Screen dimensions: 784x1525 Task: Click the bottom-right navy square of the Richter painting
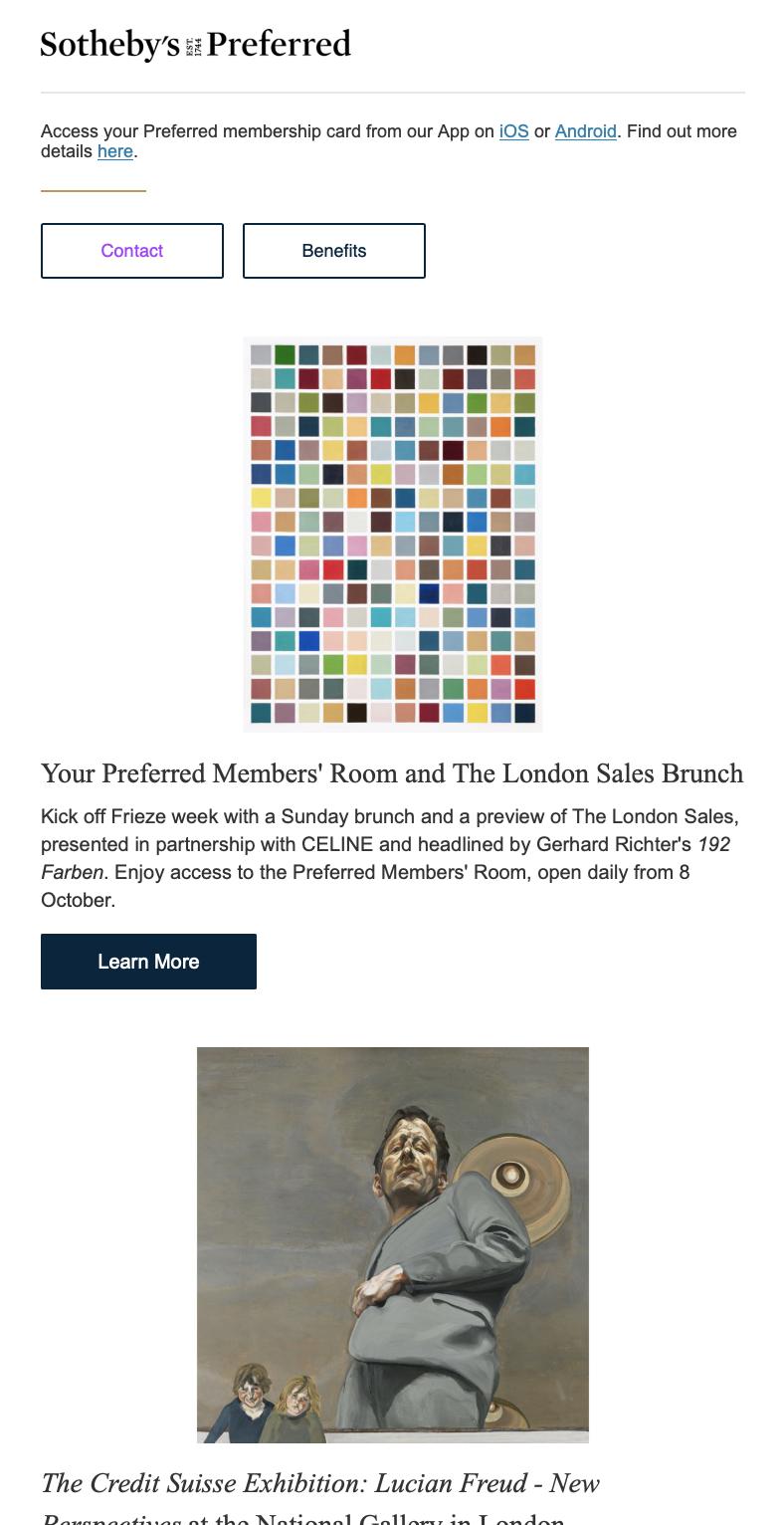click(524, 713)
